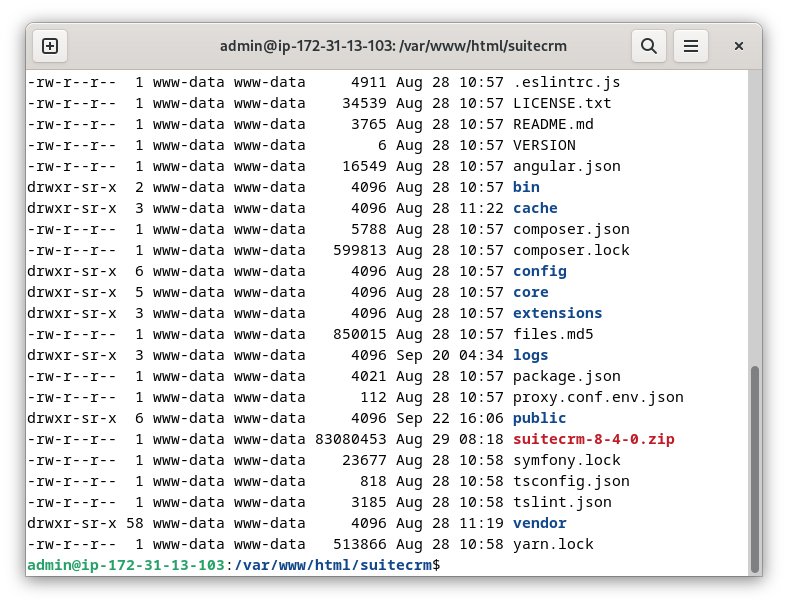Open a new terminal tab
Image resolution: width=788 pixels, height=605 pixels.
tap(50, 46)
